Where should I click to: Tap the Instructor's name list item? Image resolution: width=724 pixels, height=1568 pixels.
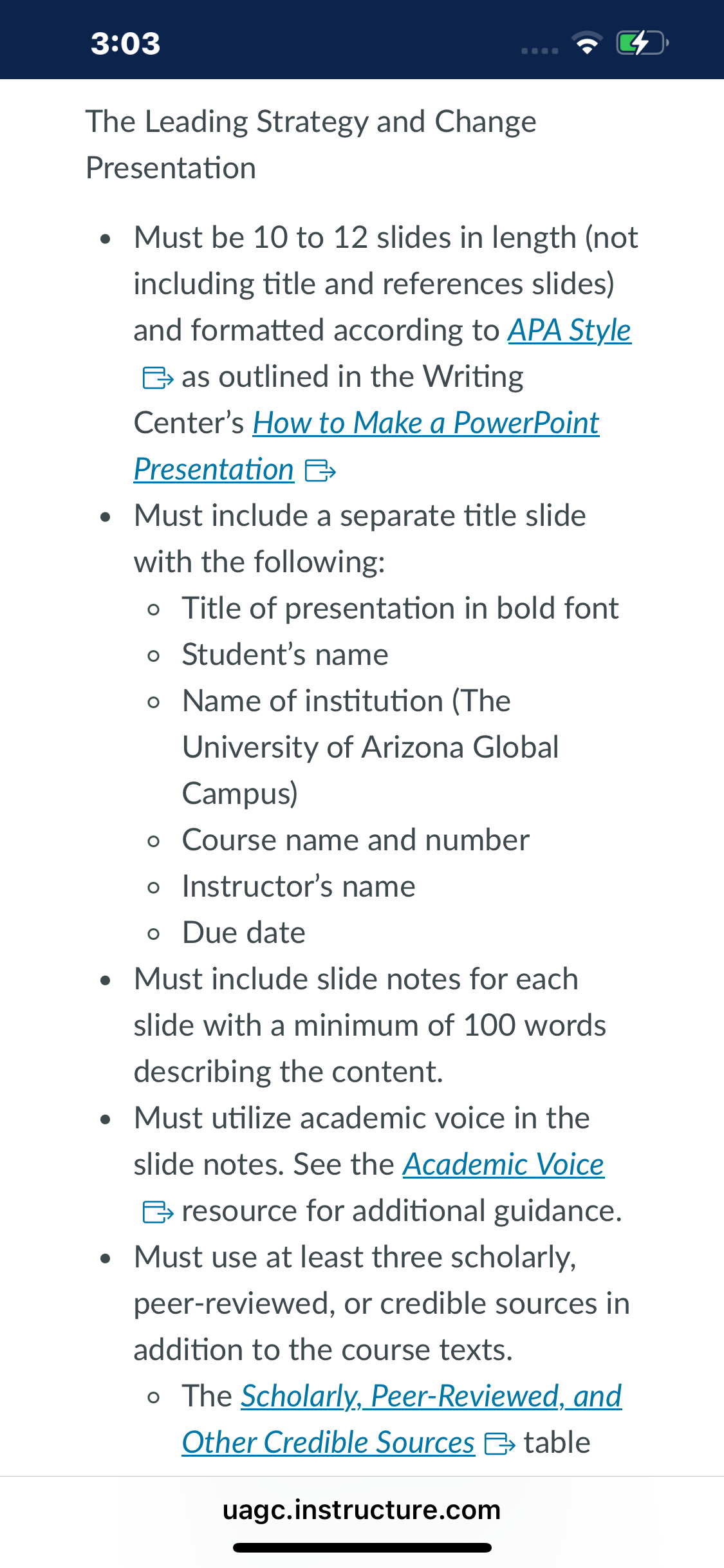299,887
